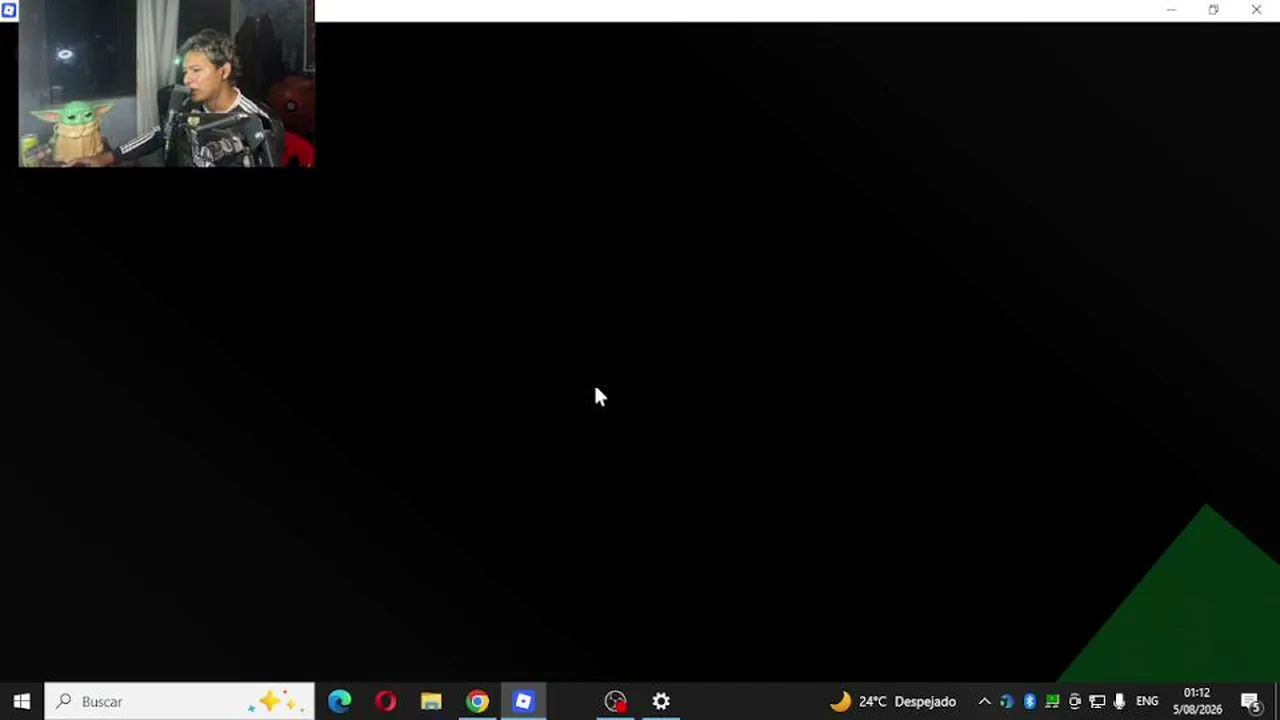Open the Windows Start menu
This screenshot has height=720, width=1280.
(22, 701)
